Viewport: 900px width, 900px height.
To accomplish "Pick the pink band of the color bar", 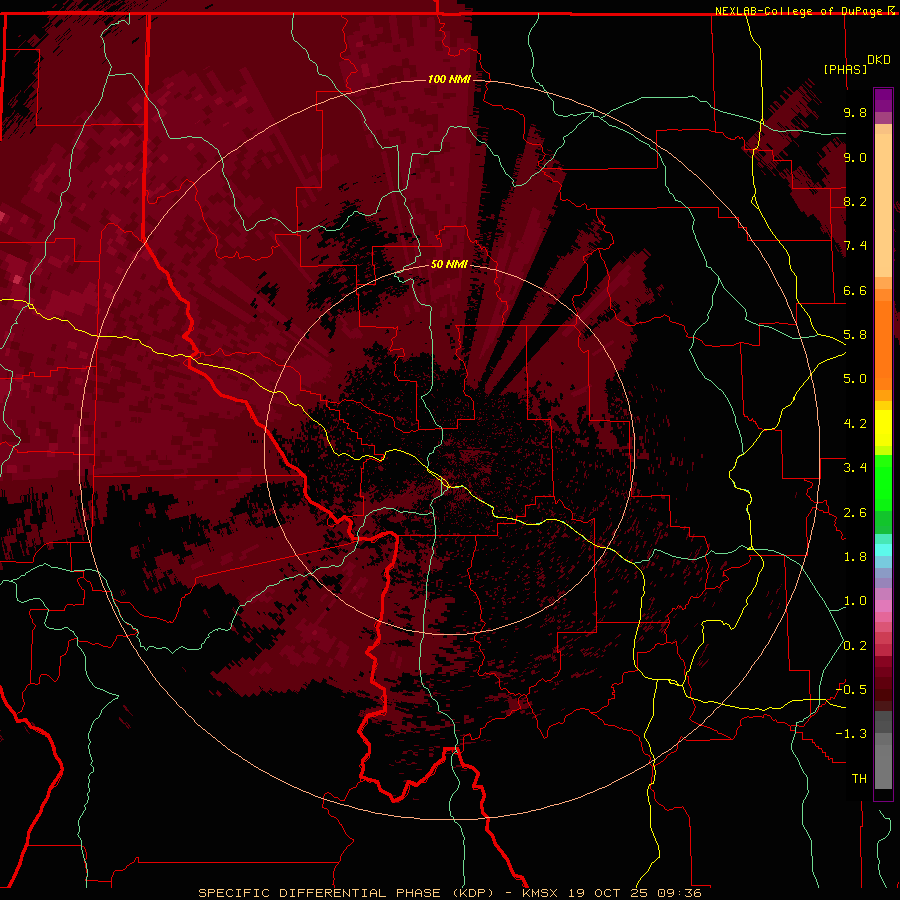I will tap(883, 606).
